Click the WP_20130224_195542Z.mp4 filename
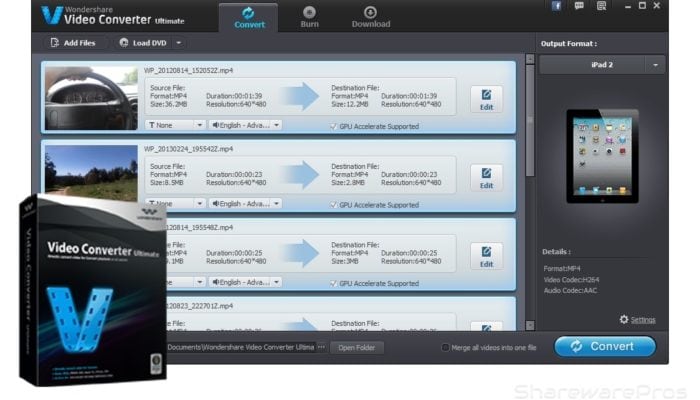Screen dimensions: 700x400 point(188,149)
